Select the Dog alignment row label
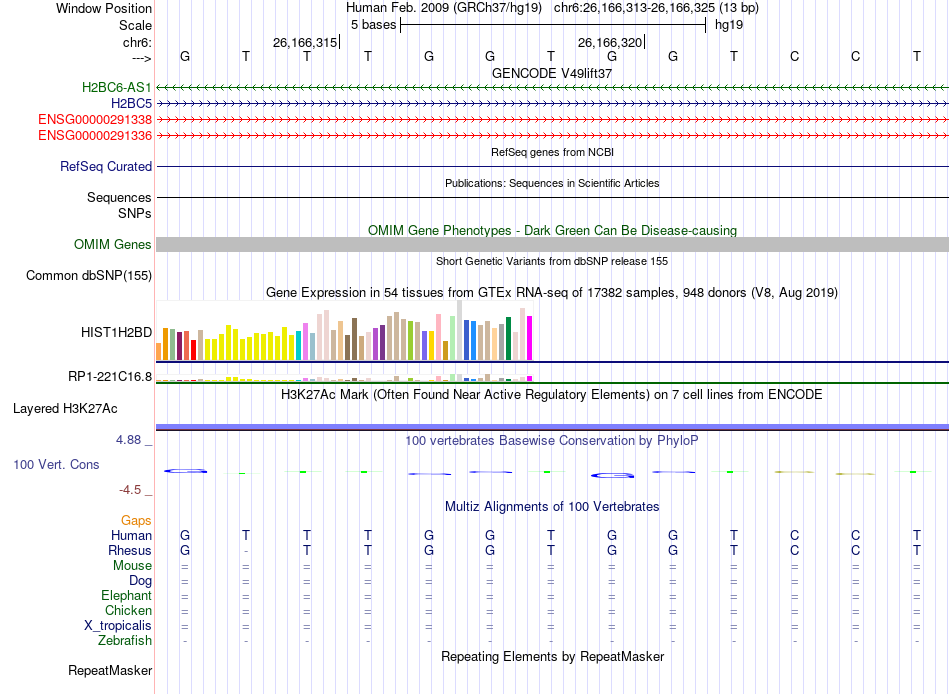The height and width of the screenshot is (694, 950). tap(140, 581)
